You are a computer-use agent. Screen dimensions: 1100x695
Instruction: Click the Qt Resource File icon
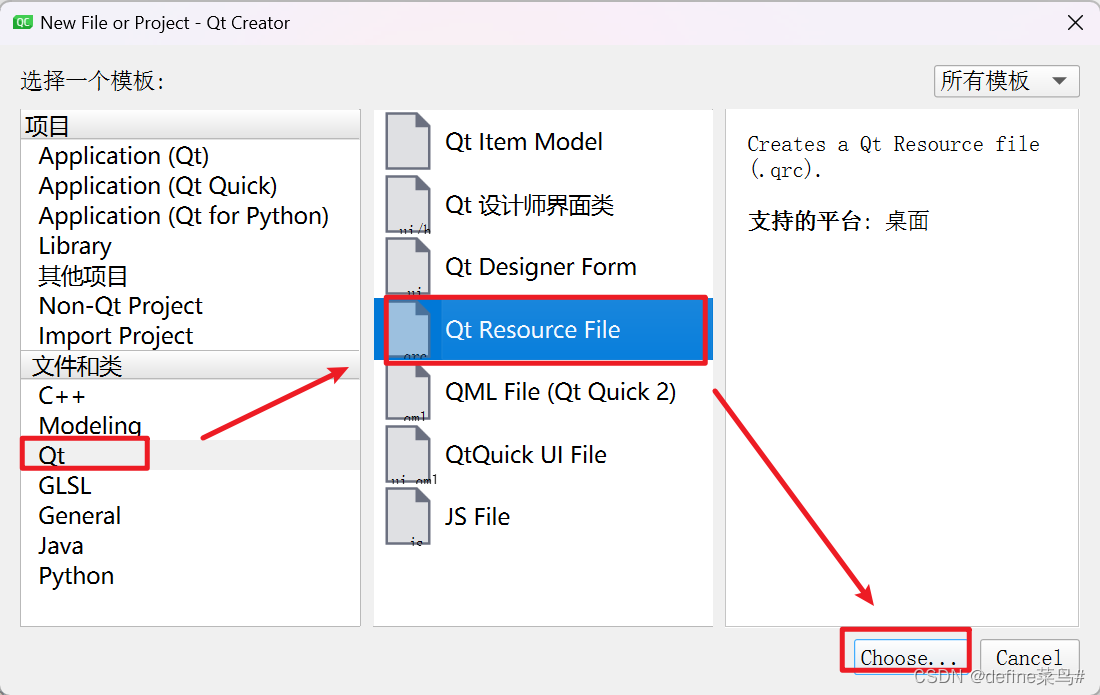pyautogui.click(x=408, y=330)
